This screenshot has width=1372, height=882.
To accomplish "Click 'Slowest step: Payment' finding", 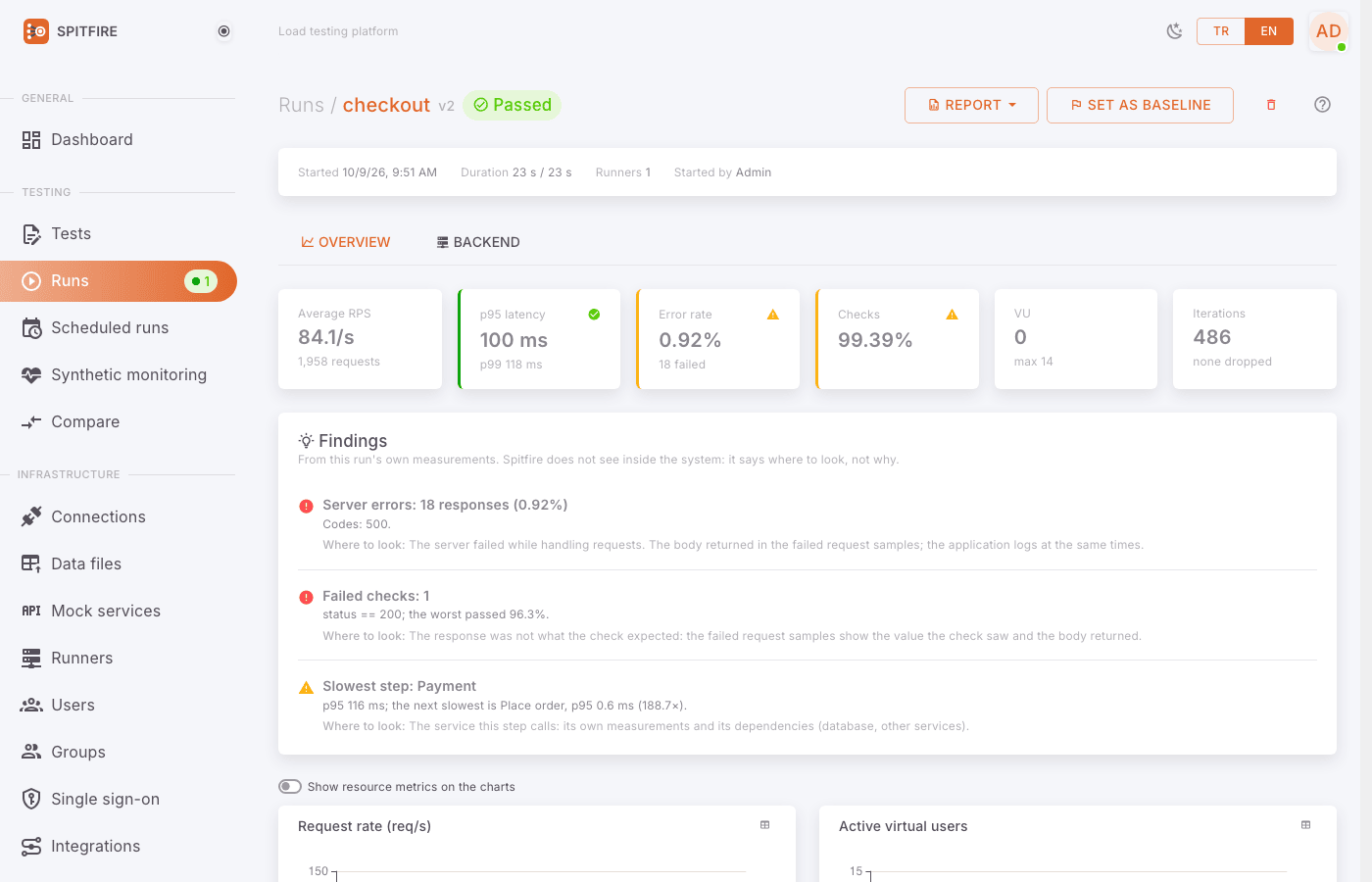I will pyautogui.click(x=399, y=686).
